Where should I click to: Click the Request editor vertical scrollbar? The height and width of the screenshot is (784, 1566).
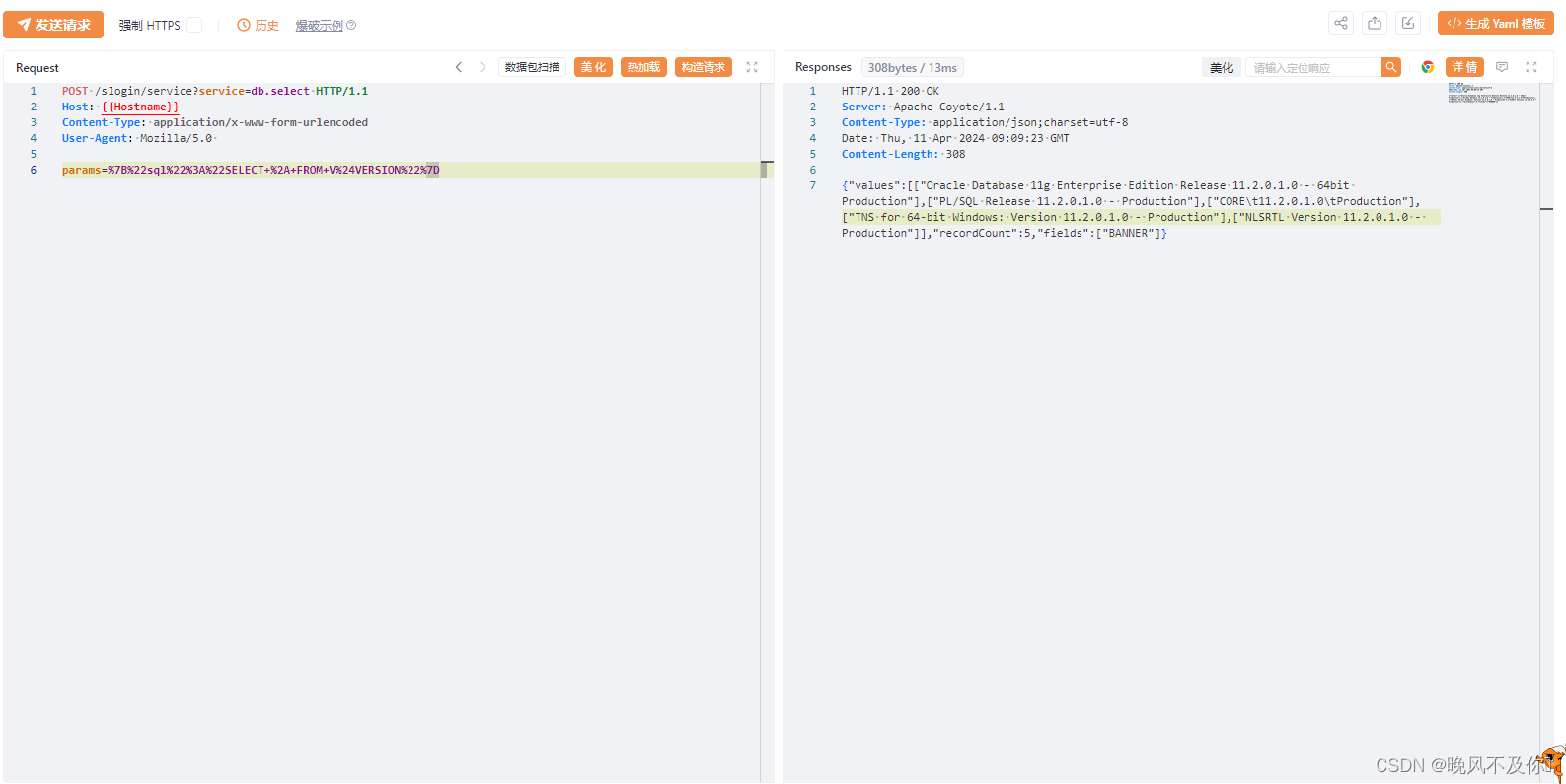click(767, 432)
